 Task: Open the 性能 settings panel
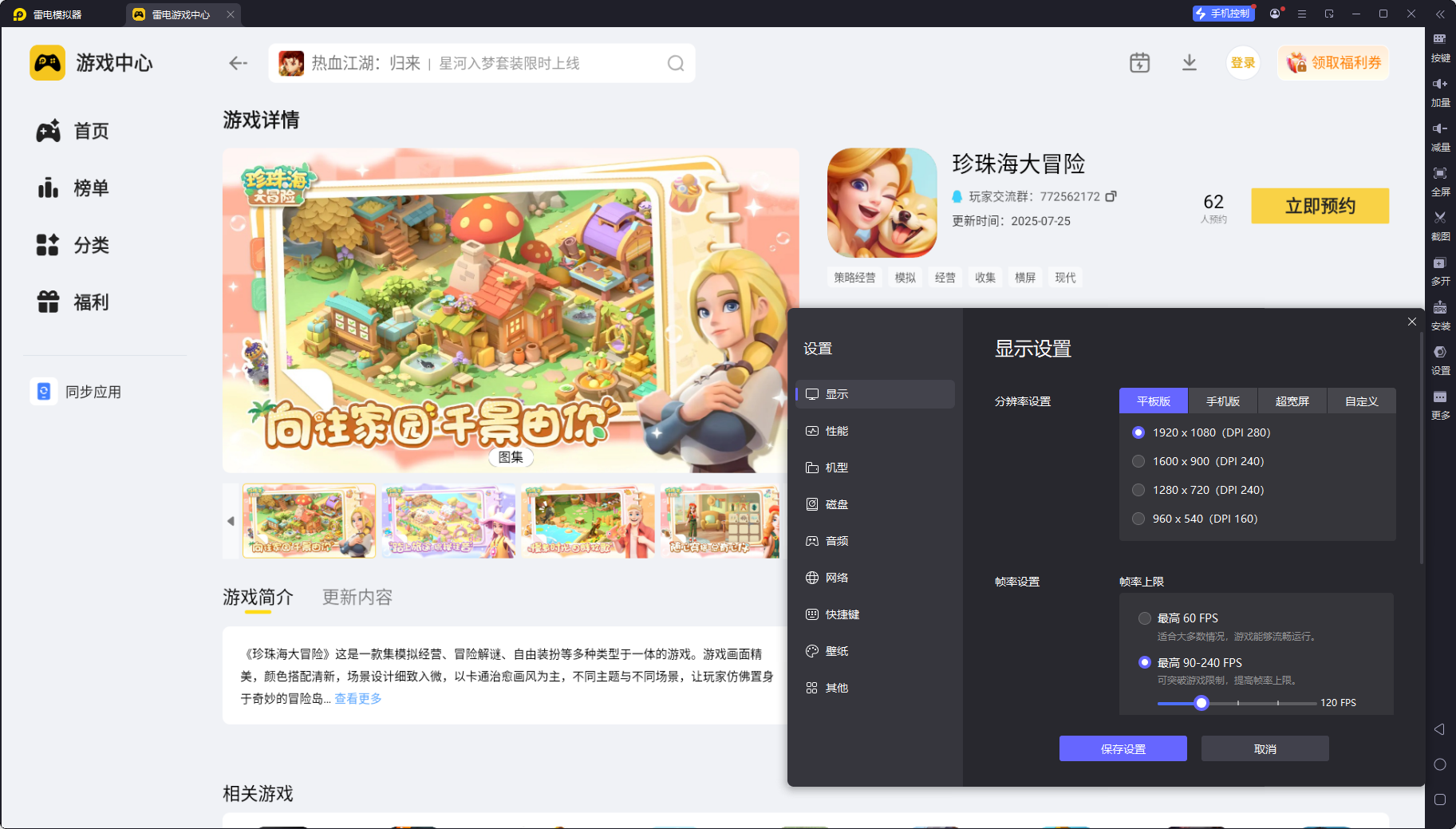click(x=838, y=430)
